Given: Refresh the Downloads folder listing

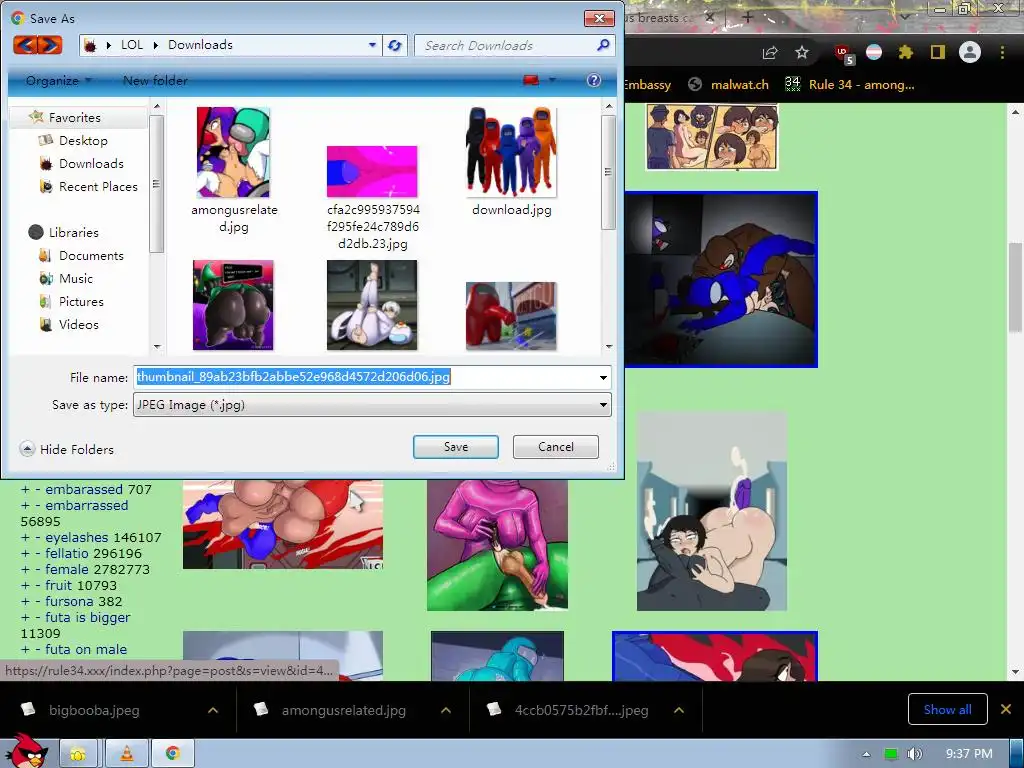Looking at the screenshot, I should 394,46.
